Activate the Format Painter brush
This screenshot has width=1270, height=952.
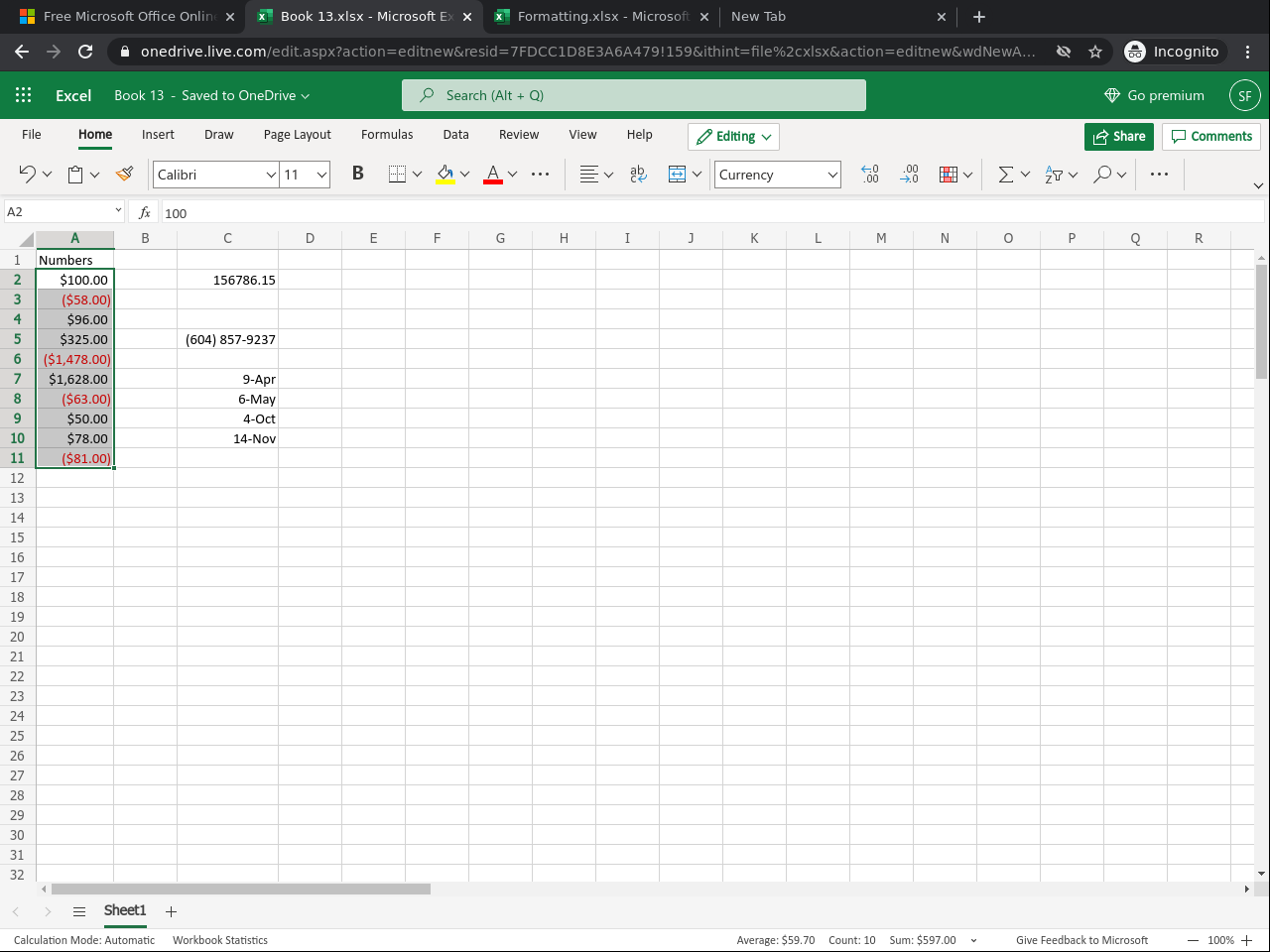124,175
